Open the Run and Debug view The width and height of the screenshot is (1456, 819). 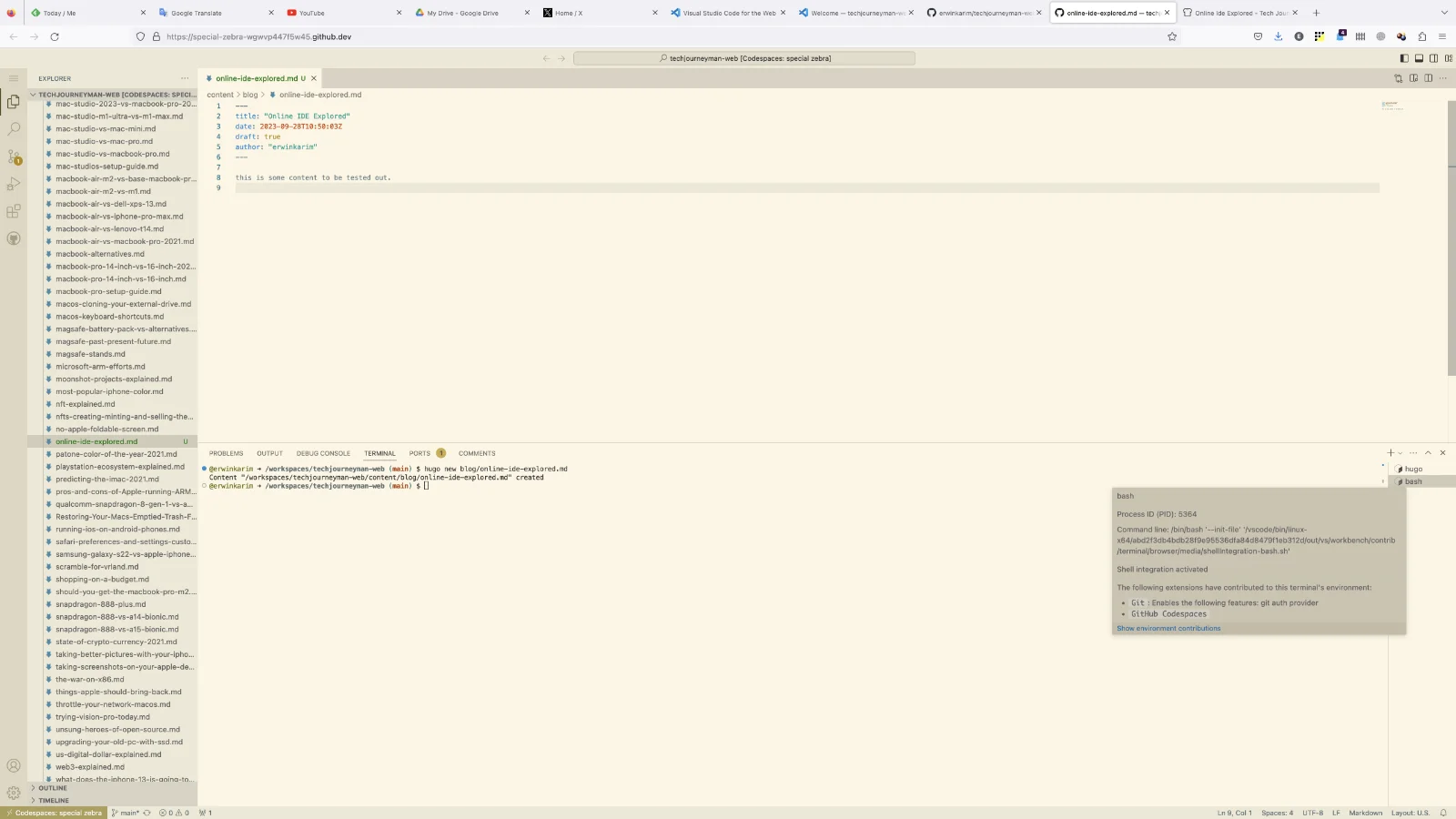tap(14, 184)
